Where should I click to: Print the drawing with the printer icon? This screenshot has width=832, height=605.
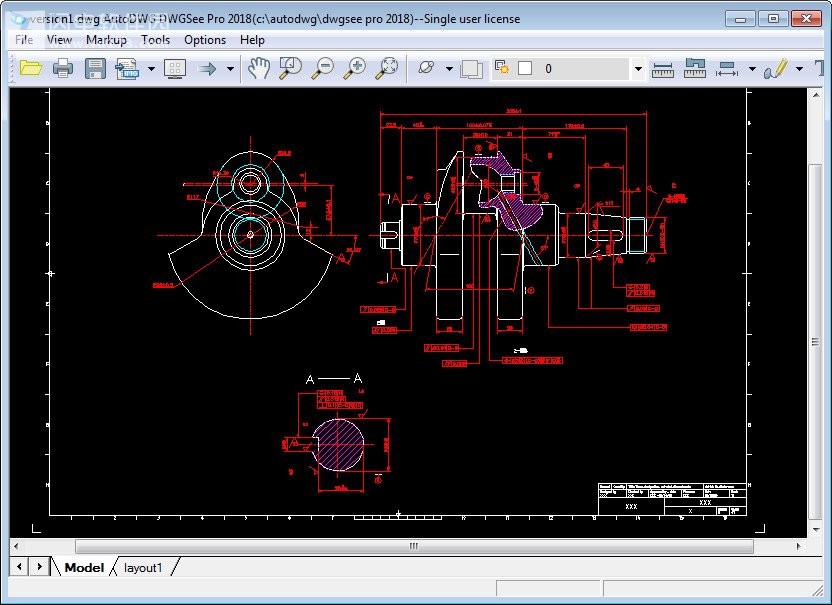click(63, 68)
